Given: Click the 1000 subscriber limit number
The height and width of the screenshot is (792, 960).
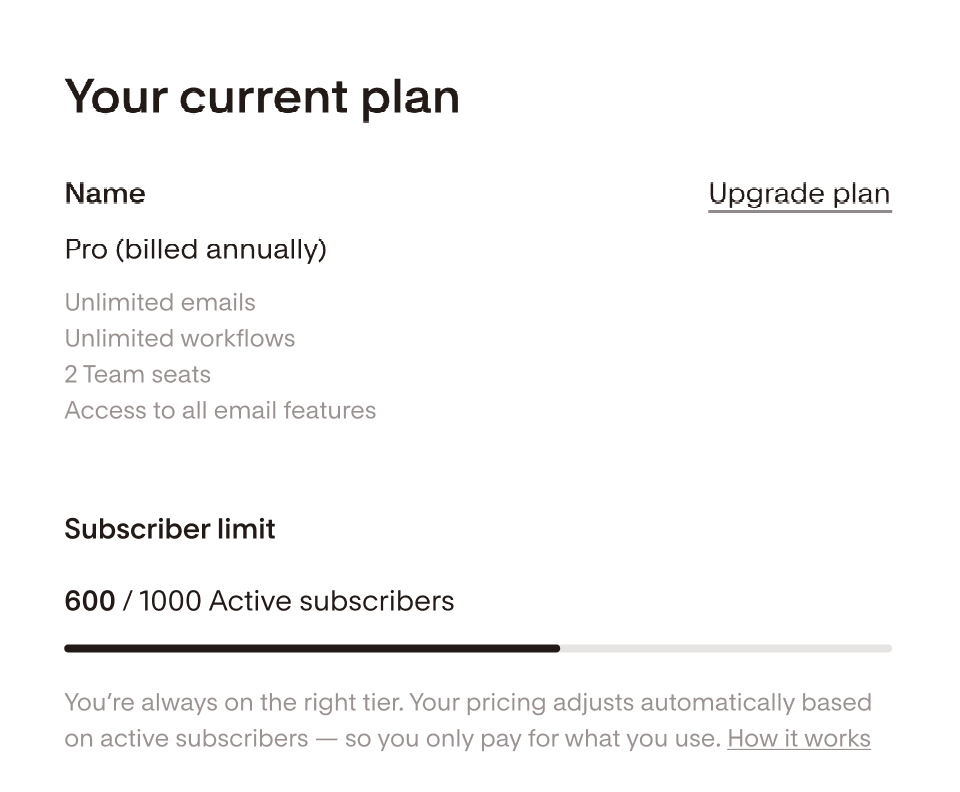Looking at the screenshot, I should 170,601.
